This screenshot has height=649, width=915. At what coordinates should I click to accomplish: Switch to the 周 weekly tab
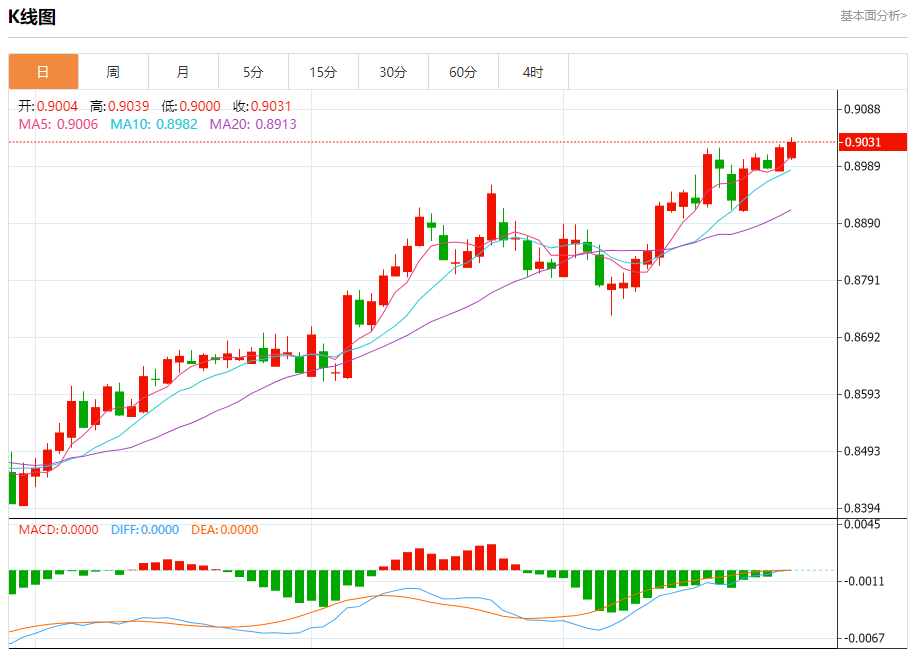click(x=113, y=72)
